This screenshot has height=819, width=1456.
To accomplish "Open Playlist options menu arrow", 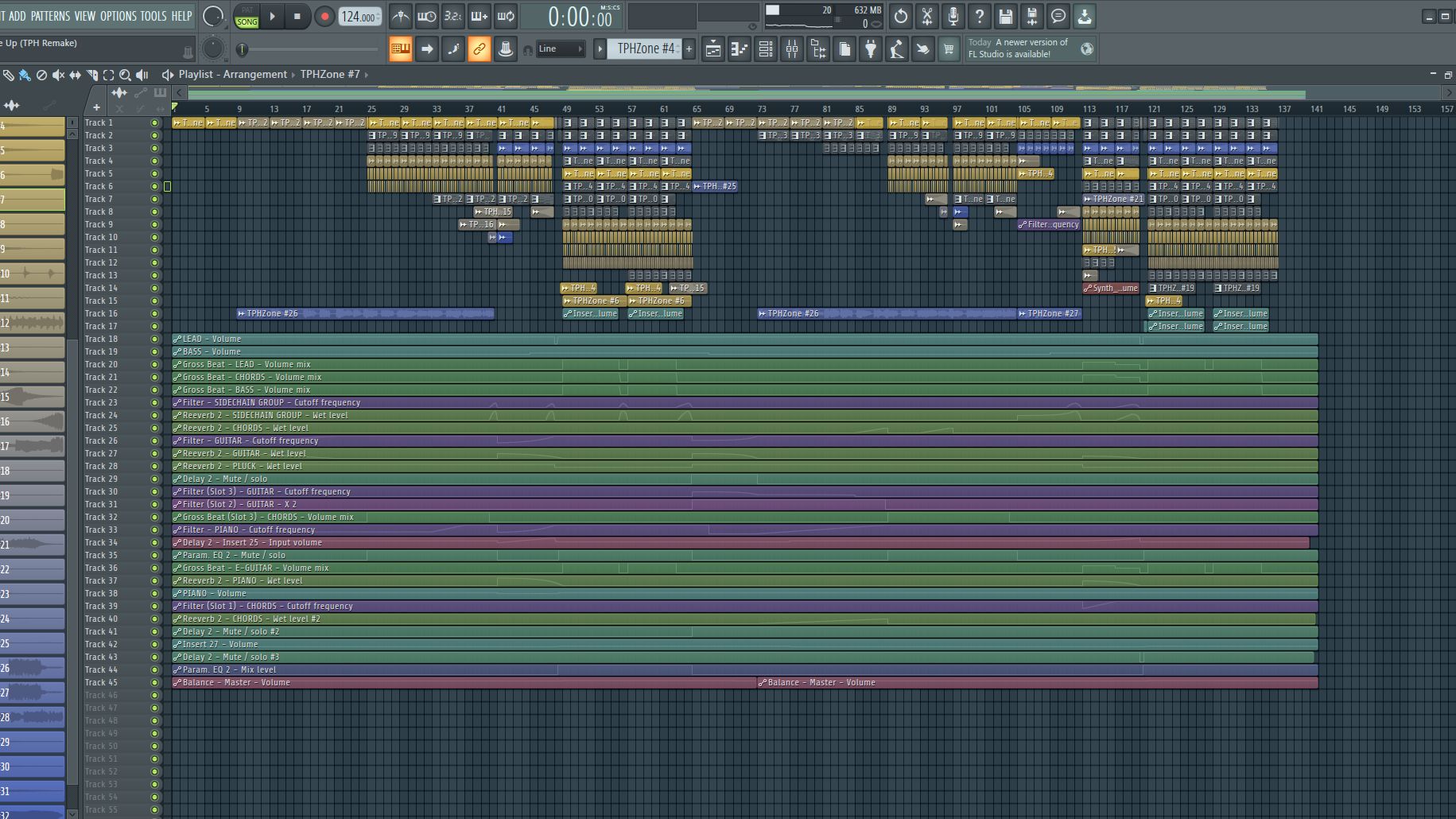I will 167,75.
